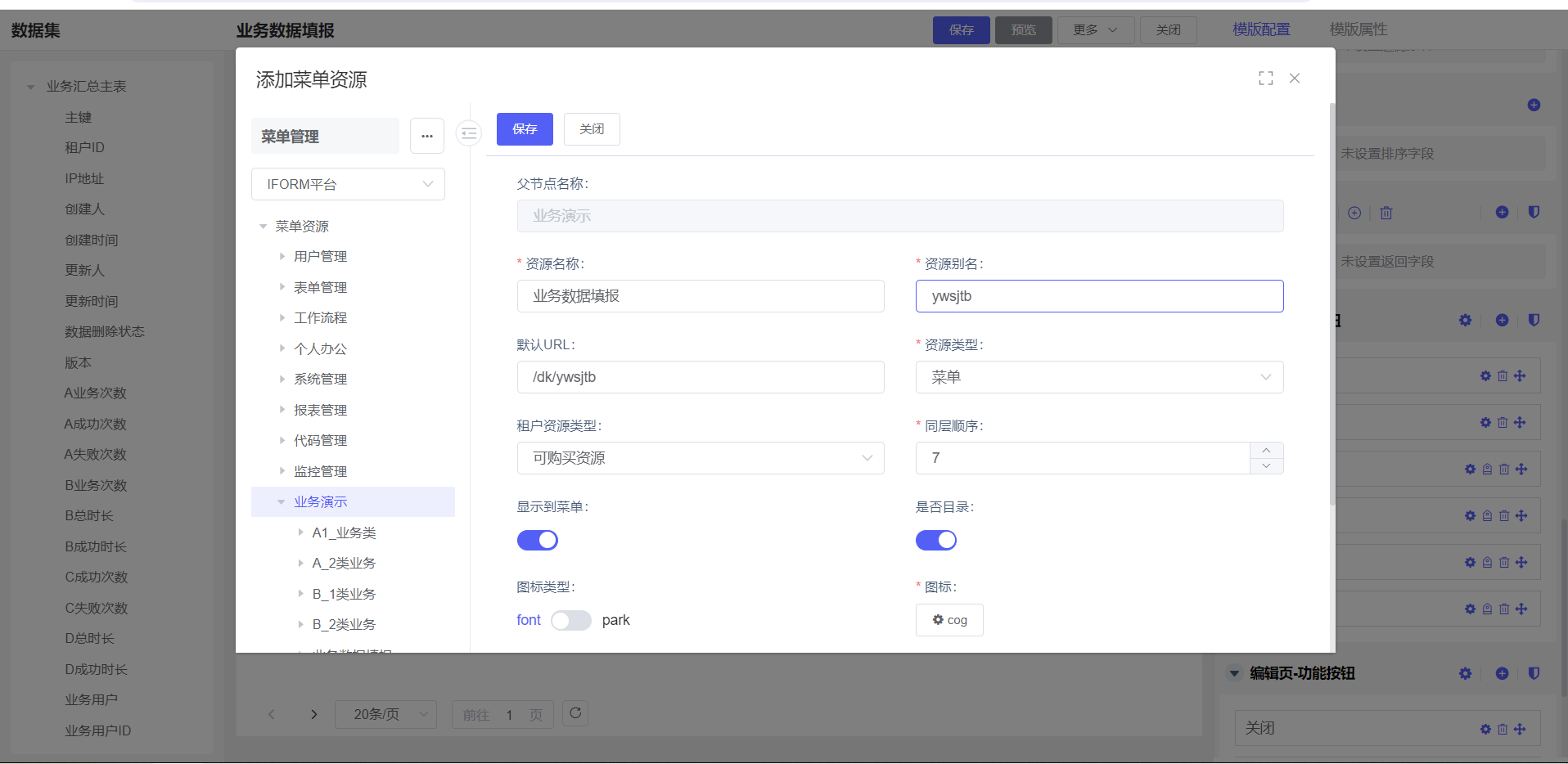Toggle the 显示到菜单 switch off
This screenshot has width=1568, height=764.
click(538, 540)
